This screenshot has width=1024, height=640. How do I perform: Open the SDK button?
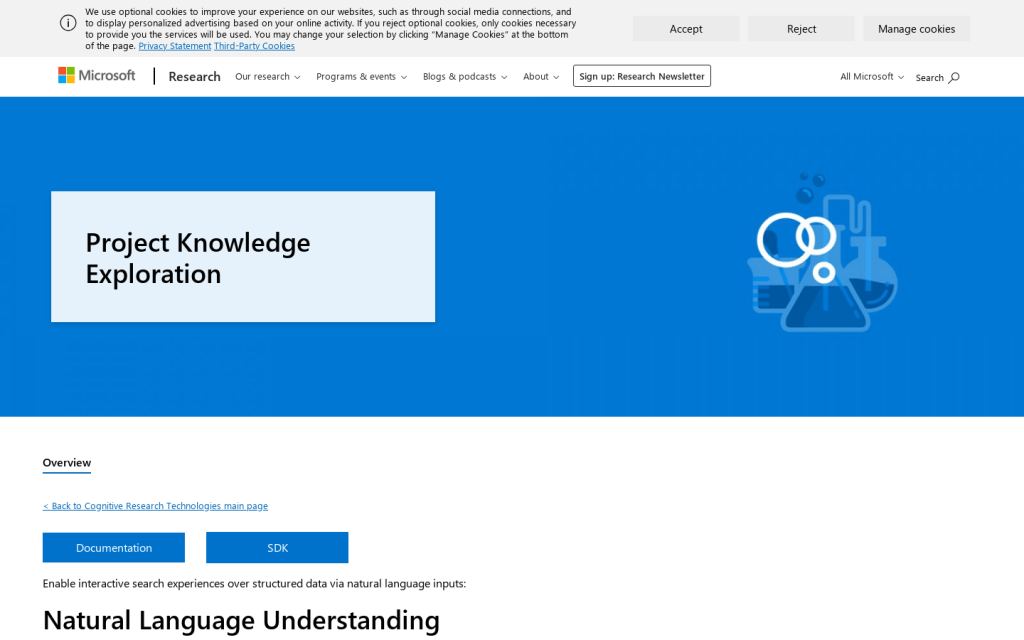278,548
